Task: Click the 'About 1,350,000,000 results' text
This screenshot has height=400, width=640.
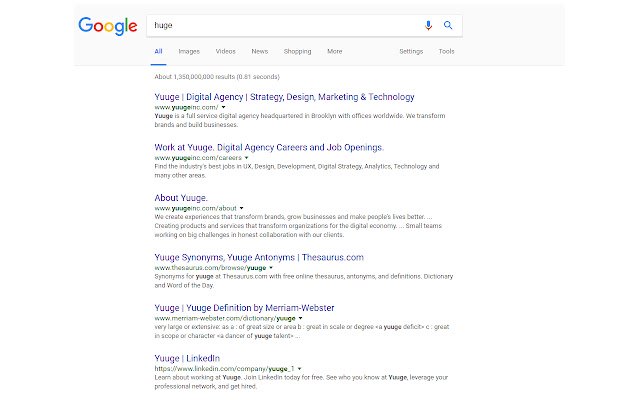Action: click(x=217, y=77)
